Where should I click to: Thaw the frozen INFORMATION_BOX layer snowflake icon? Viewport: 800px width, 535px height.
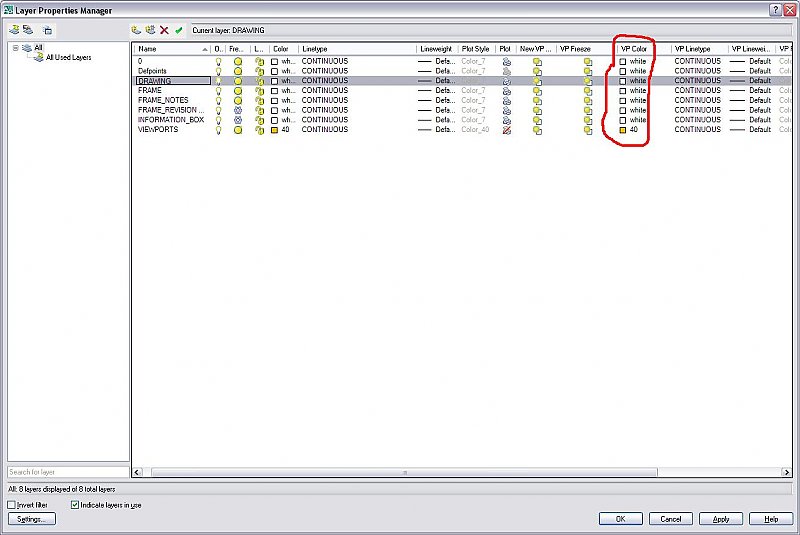238,120
